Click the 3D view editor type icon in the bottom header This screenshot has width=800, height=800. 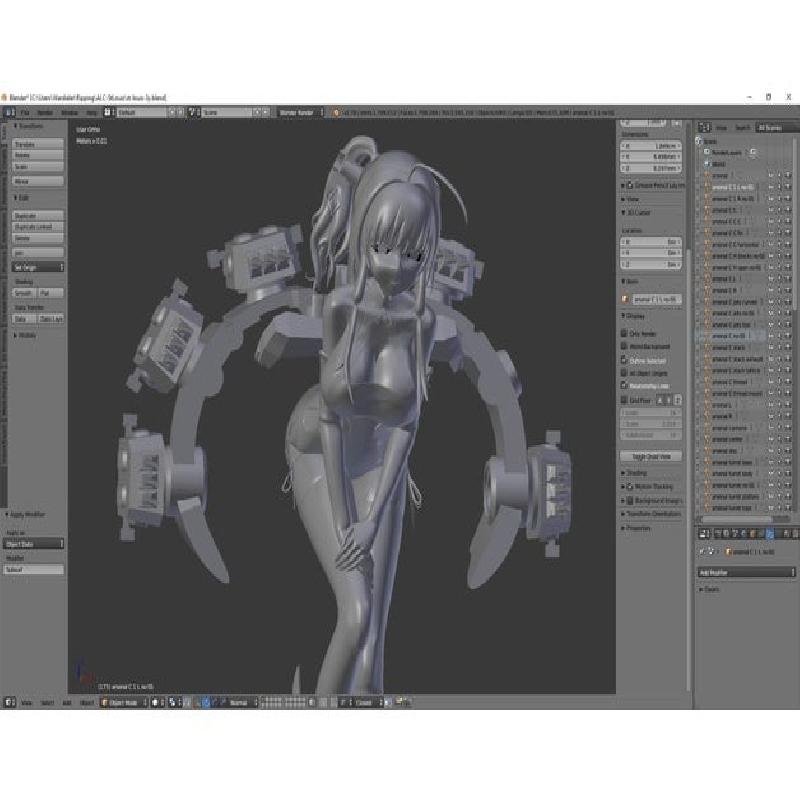pos(8,703)
